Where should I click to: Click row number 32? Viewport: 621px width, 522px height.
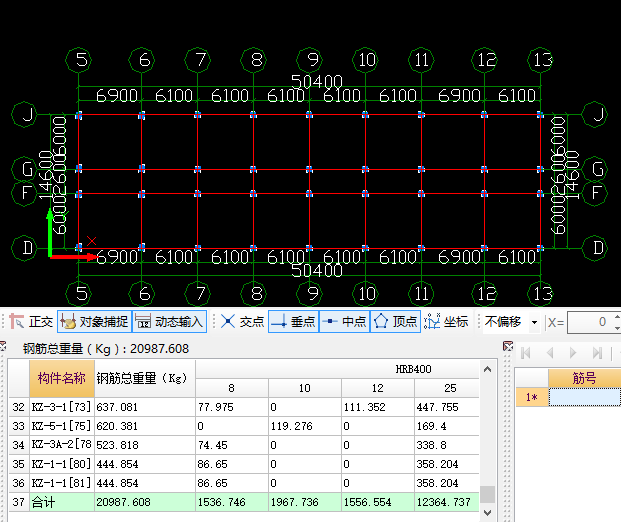[x=19, y=407]
